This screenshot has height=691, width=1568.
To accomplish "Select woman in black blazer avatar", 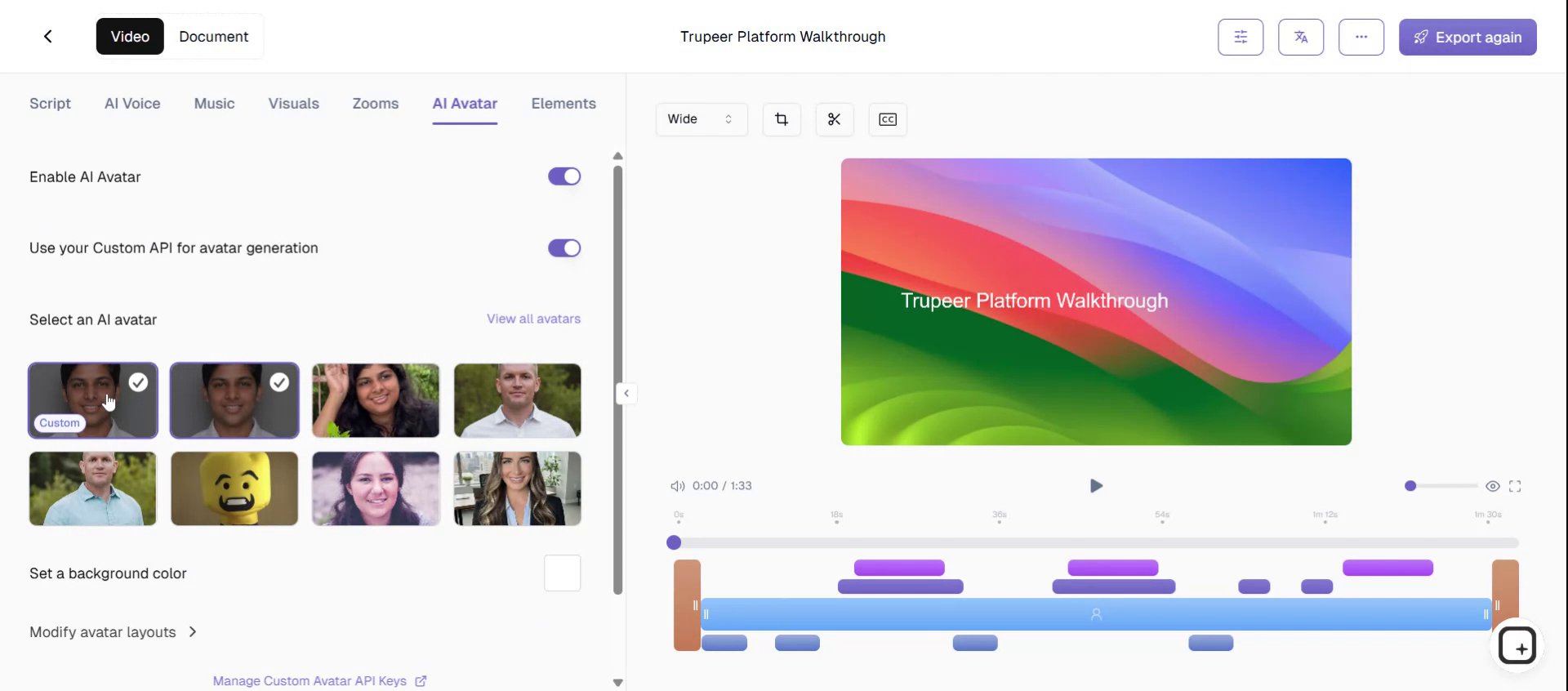I will click(518, 488).
